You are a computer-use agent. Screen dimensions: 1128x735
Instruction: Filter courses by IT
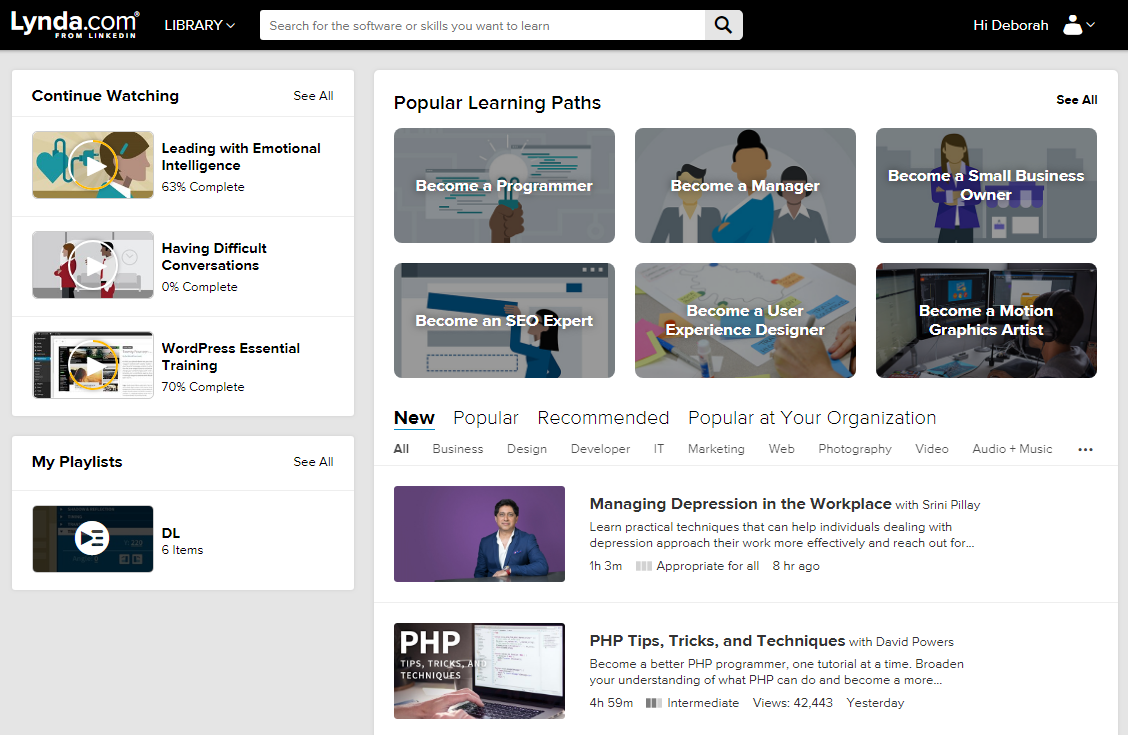659,449
